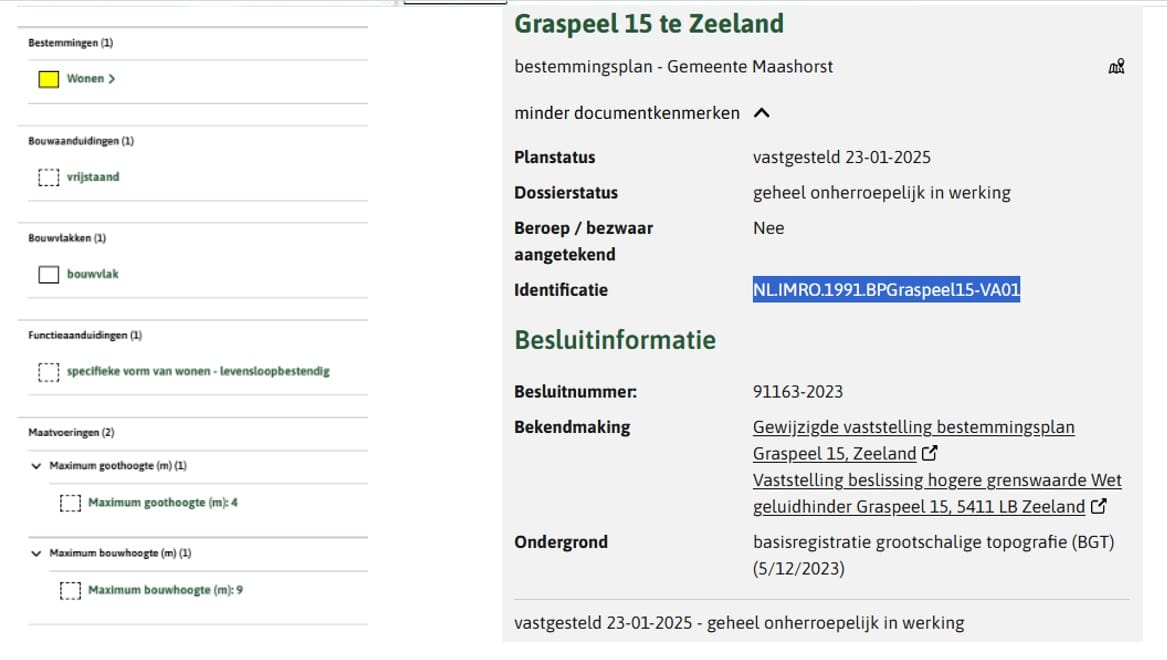
Task: Click external link icon after 'Graspeel 15, Zeeland'
Action: point(929,454)
